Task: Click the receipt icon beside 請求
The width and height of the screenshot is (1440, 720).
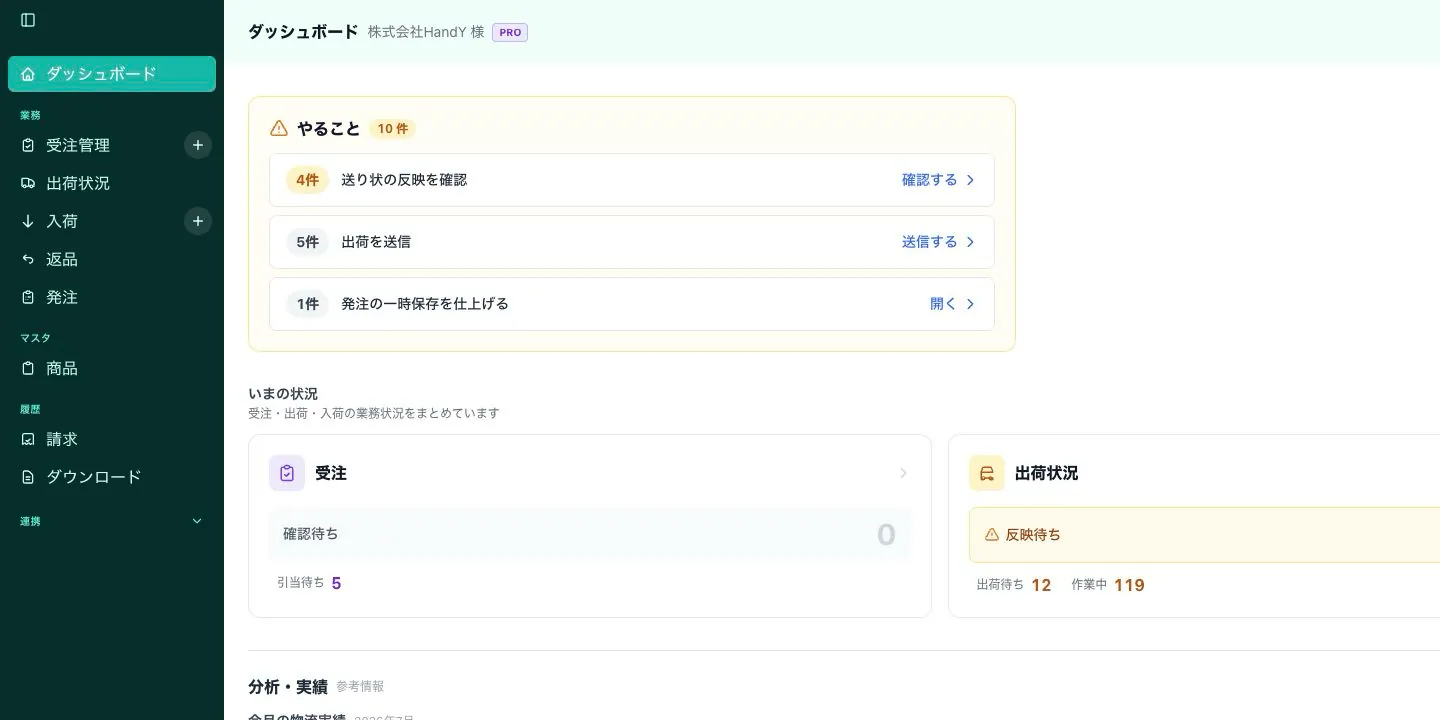Action: click(x=28, y=439)
